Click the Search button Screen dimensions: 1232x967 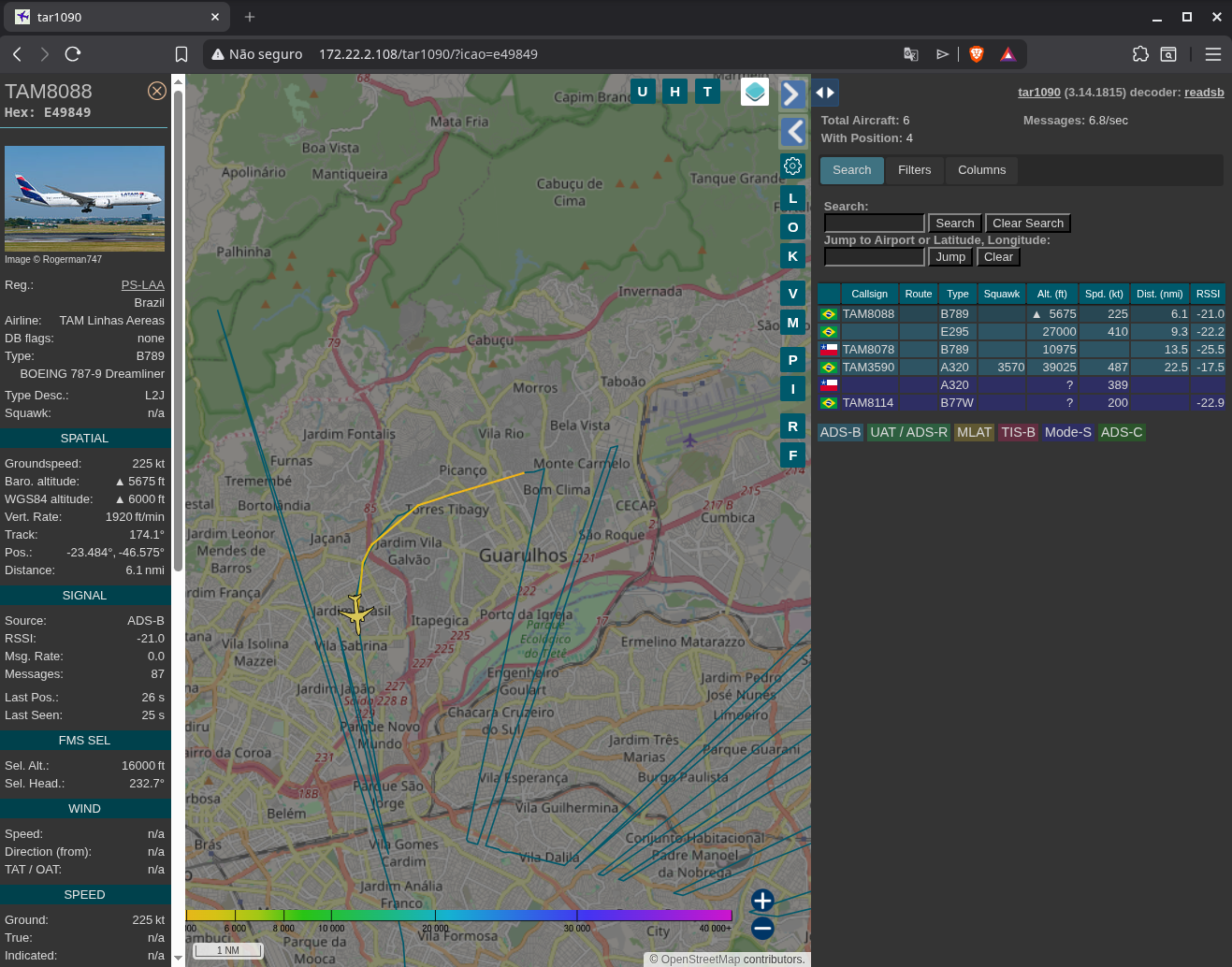click(954, 224)
